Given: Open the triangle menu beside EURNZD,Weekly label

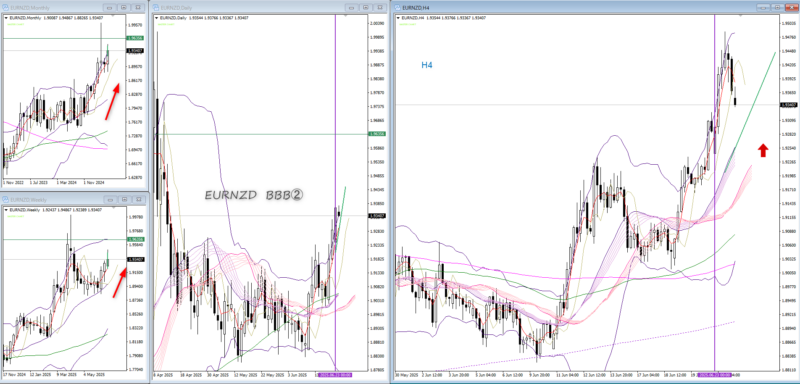Looking at the screenshot, I should [x=6, y=210].
